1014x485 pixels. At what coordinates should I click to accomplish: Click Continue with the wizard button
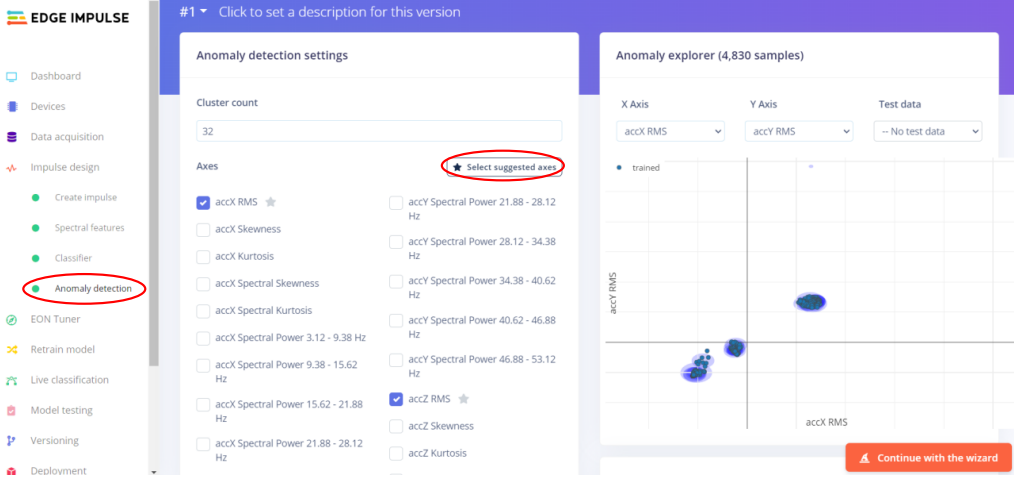coord(928,458)
